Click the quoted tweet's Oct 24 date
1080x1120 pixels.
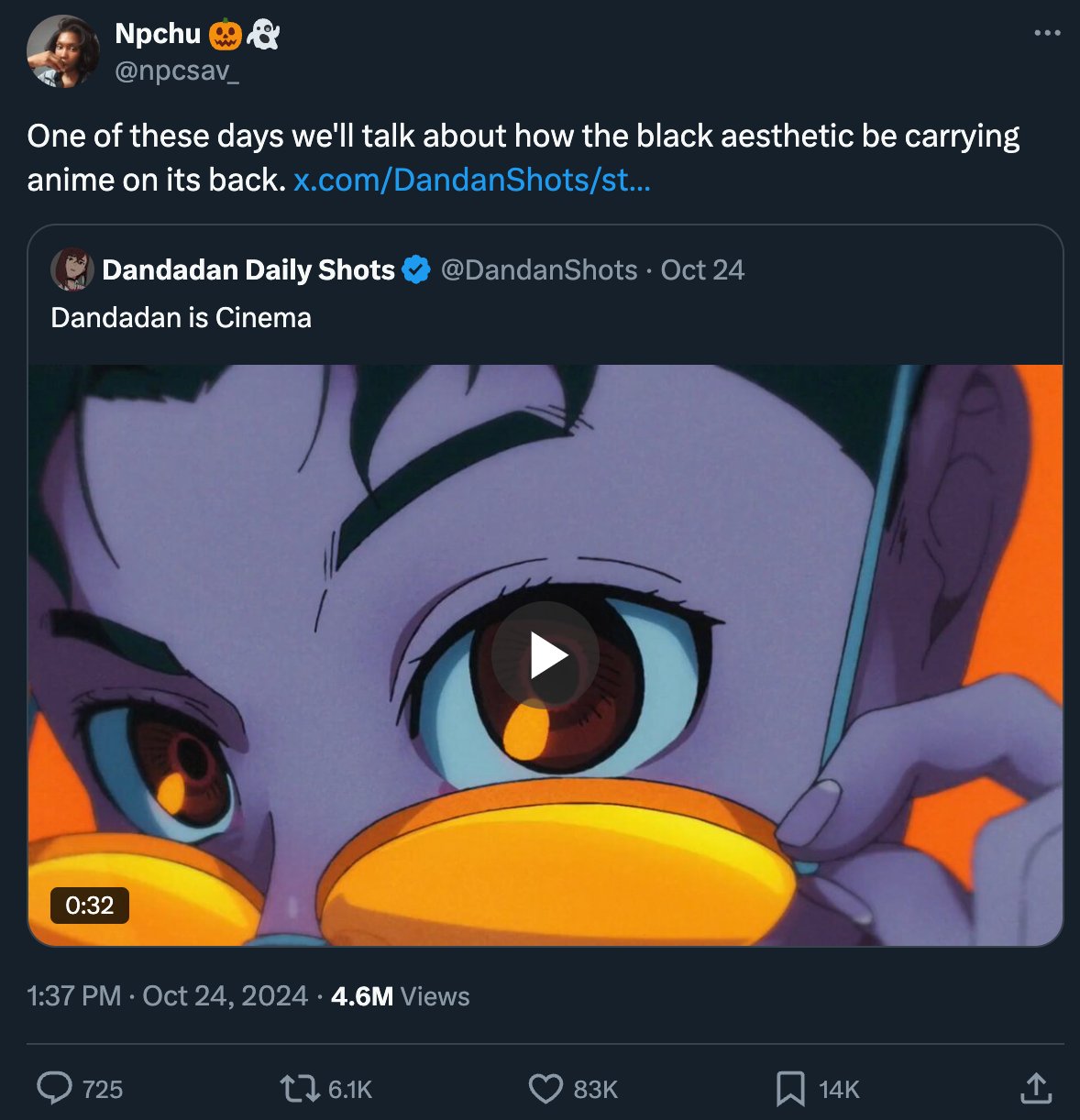tap(702, 270)
